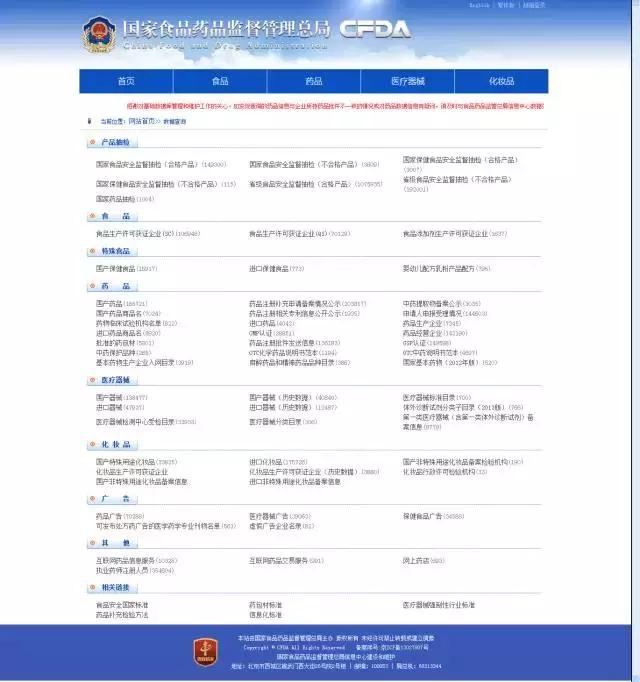Screen dimensions: 640x682
Task: Open the 进口化妆品 link
Action: [278, 462]
